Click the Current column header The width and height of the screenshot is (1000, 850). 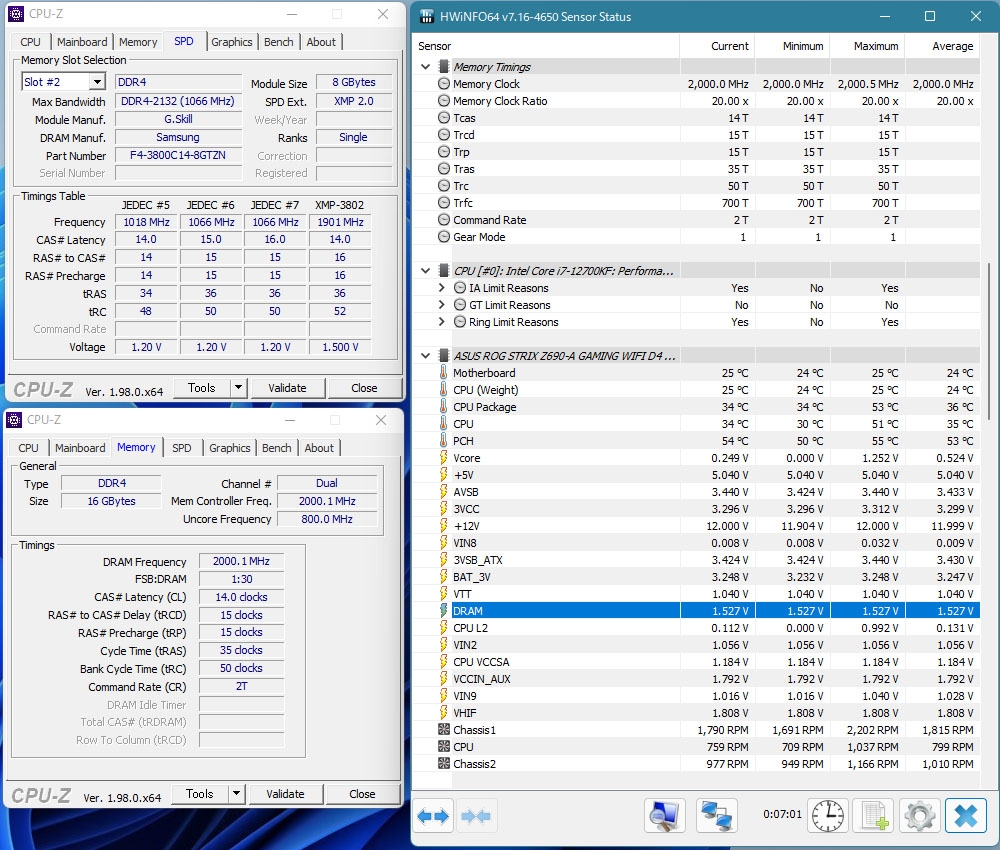(x=717, y=46)
